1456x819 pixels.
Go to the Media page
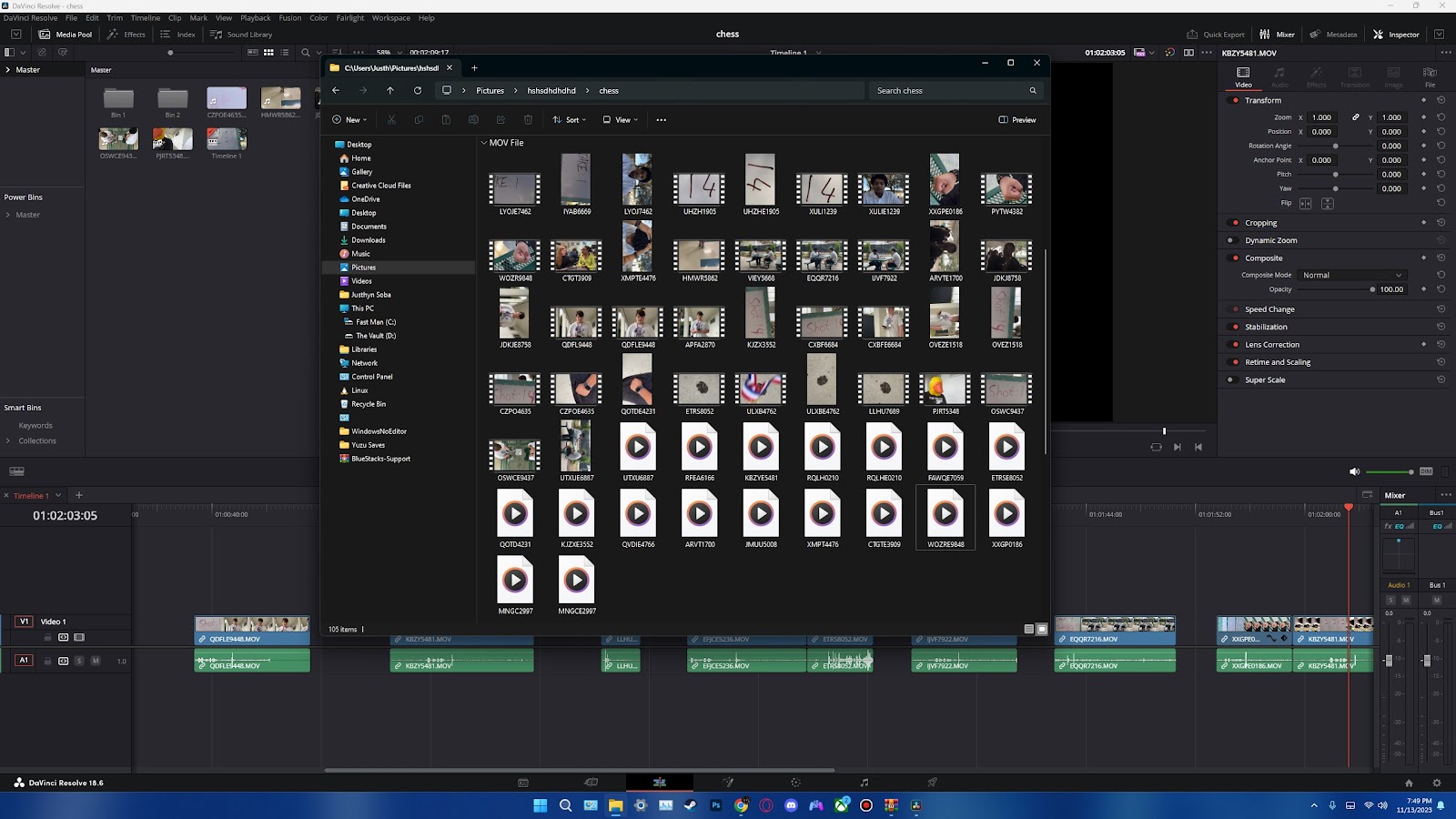click(523, 783)
